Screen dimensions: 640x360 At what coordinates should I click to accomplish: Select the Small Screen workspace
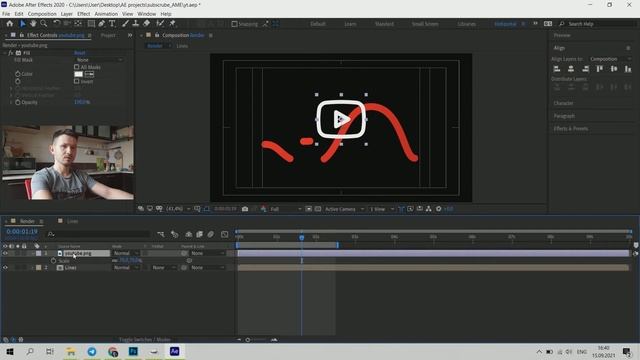click(x=425, y=24)
